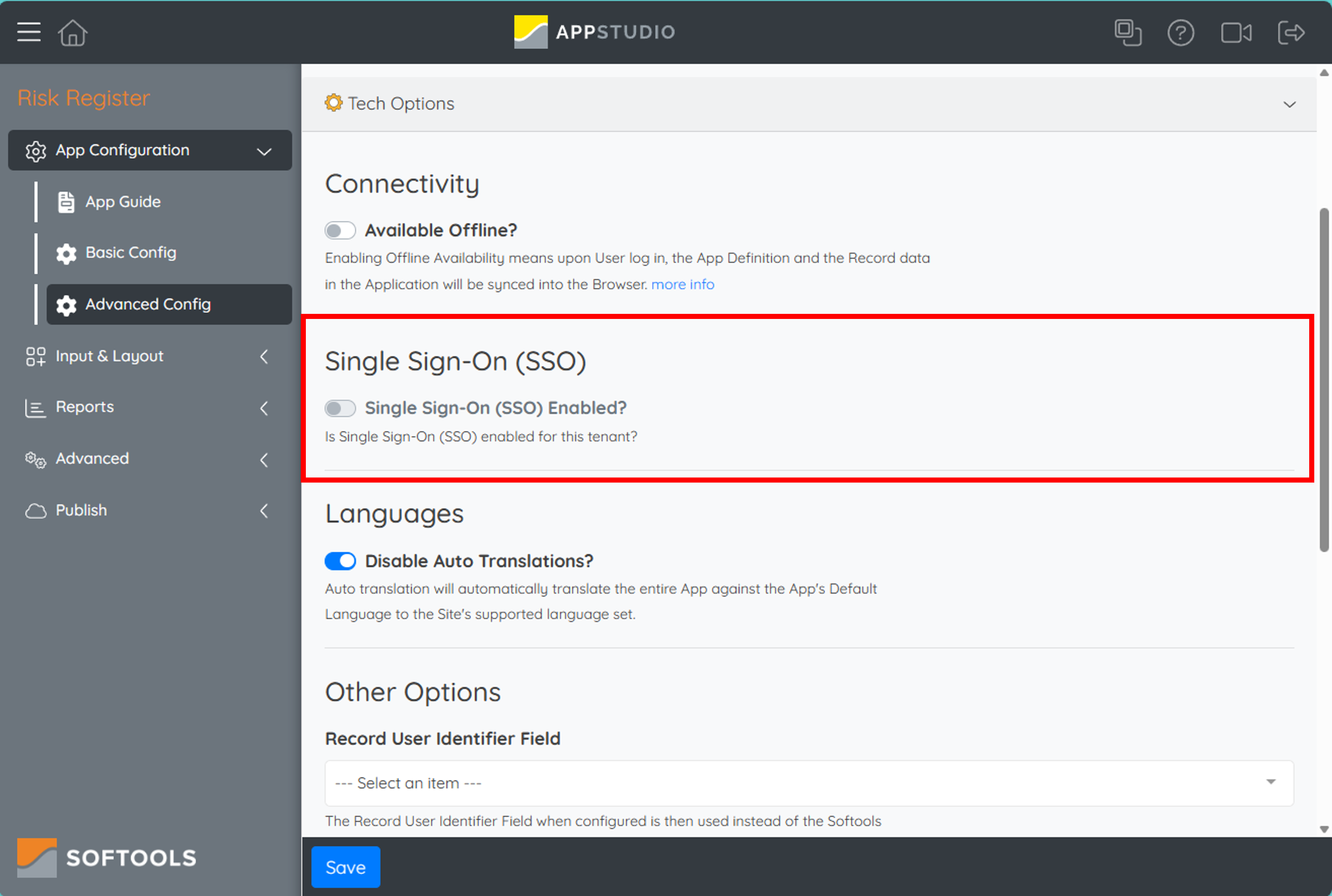
Task: Collapse the Tech Options section
Action: point(1290,104)
